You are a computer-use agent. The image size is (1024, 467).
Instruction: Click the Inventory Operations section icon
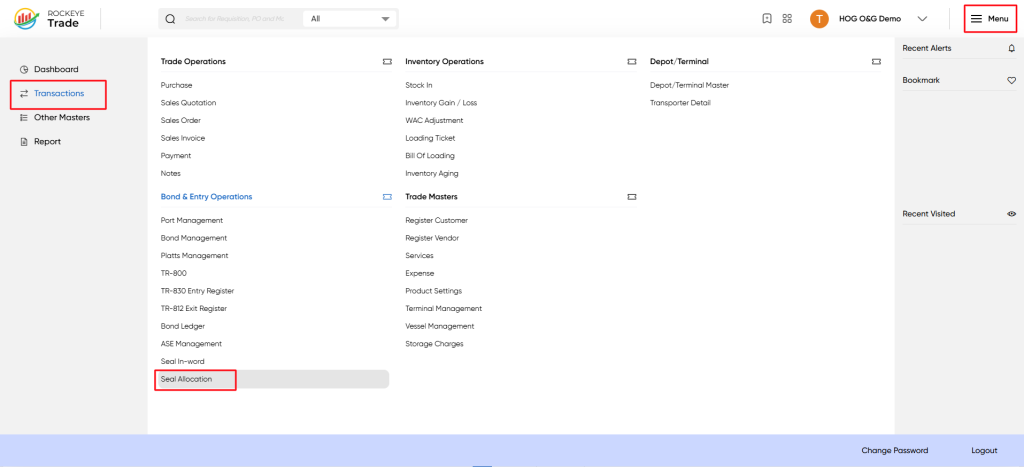pos(632,61)
